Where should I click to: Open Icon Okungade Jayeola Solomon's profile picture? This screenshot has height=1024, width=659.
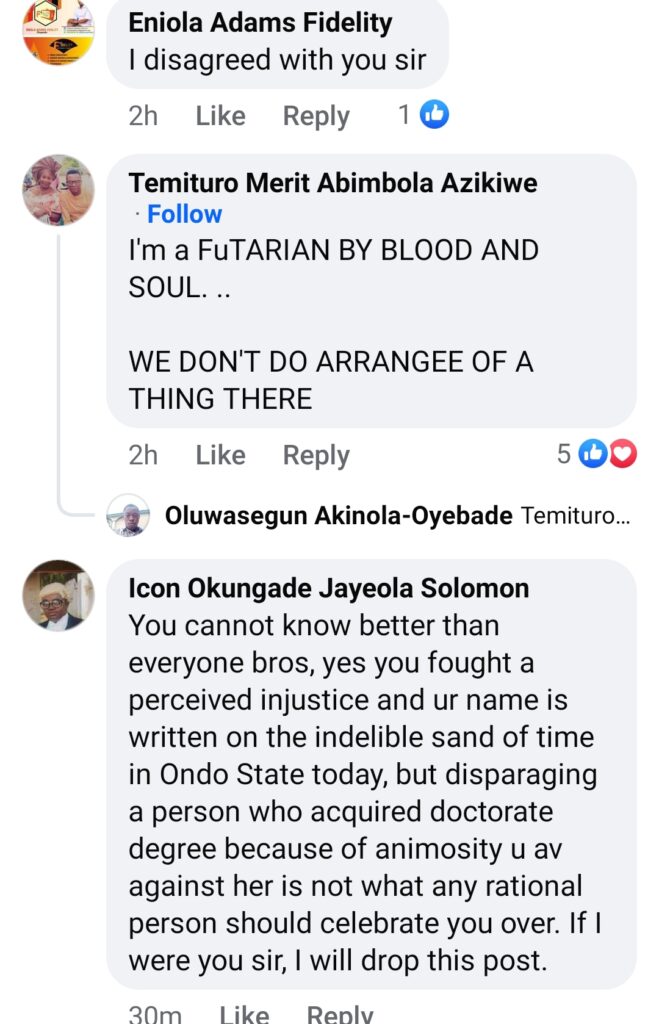[58, 595]
